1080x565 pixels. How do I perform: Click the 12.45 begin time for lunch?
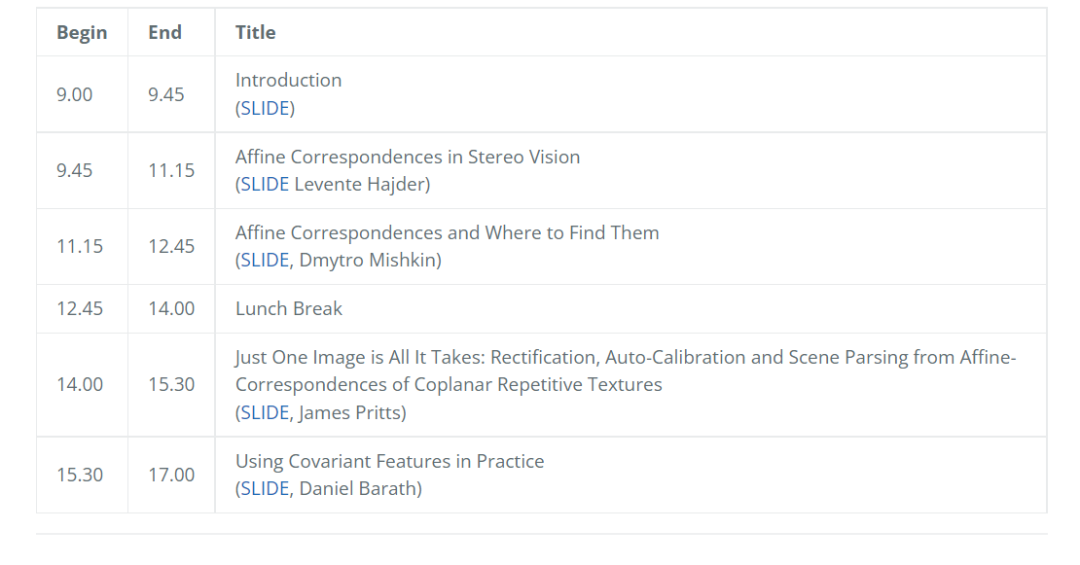(80, 309)
